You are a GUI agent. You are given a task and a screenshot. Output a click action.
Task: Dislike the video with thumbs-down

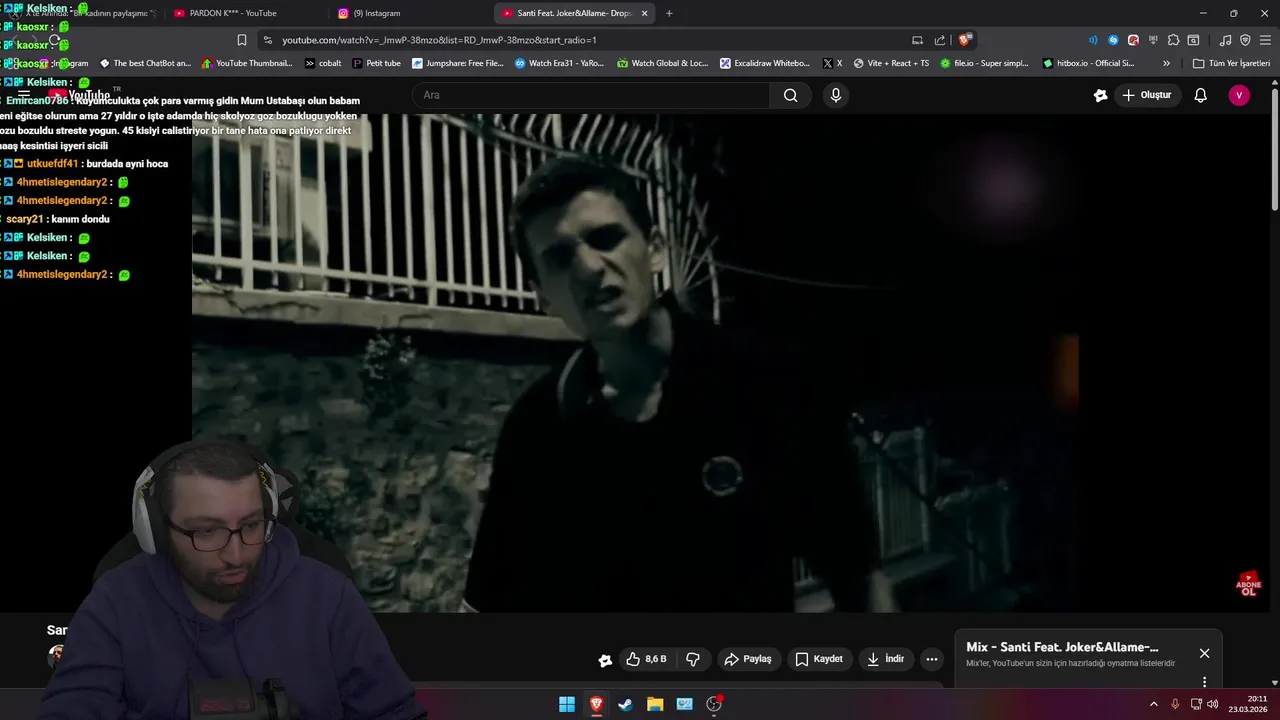[693, 659]
